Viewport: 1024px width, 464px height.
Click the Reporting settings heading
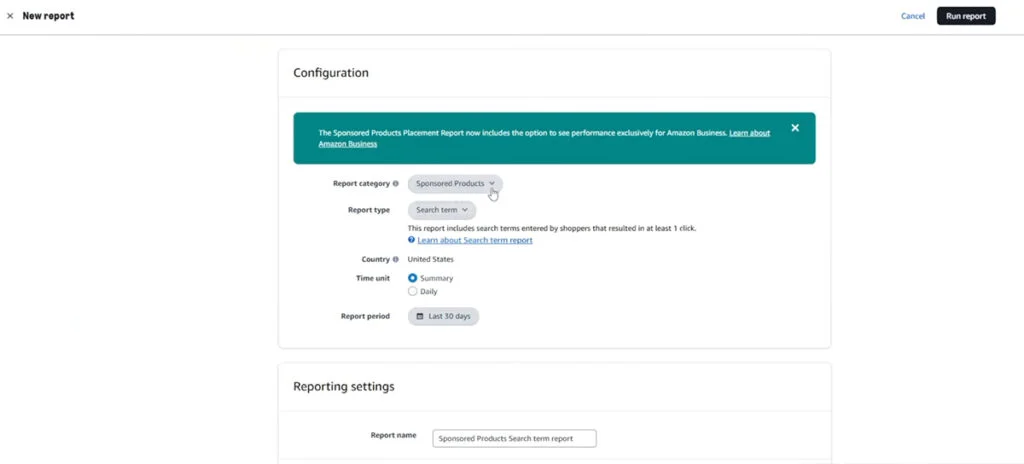pos(344,386)
